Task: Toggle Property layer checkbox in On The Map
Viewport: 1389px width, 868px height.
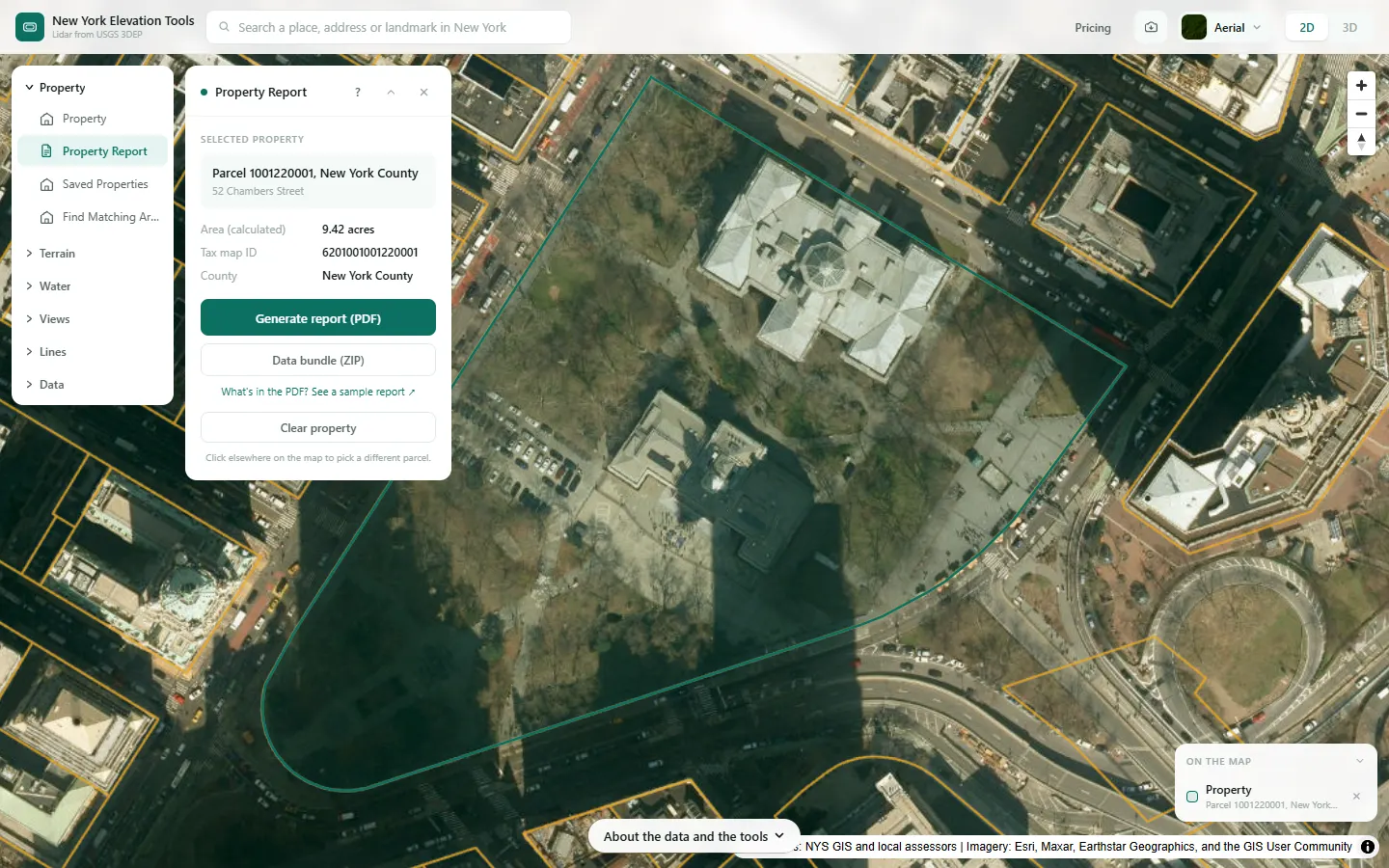Action: coord(1192,797)
